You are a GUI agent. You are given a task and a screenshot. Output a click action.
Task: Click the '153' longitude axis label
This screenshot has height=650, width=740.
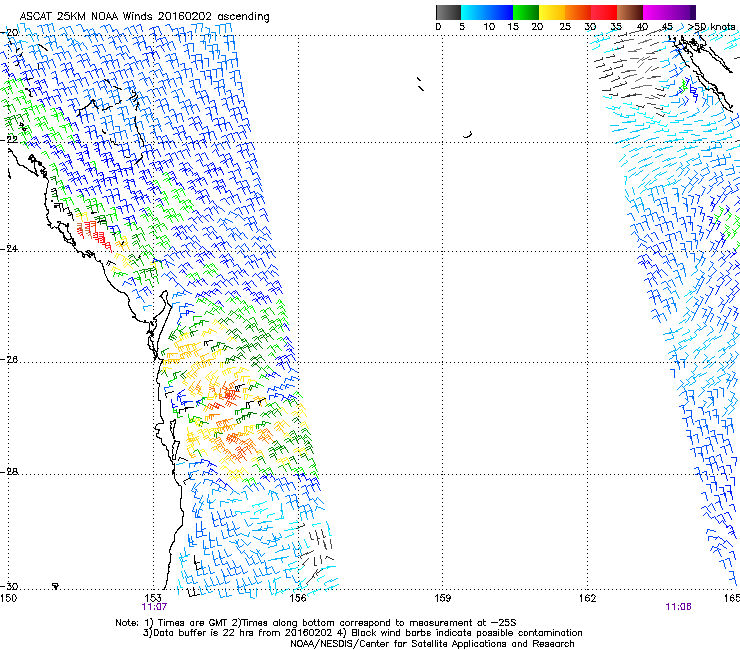pos(153,598)
